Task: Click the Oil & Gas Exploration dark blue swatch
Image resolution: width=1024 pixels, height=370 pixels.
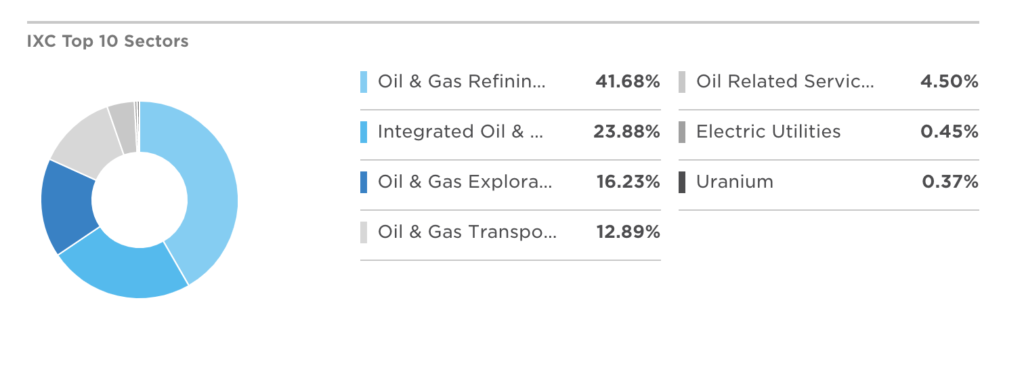Action: point(364,182)
